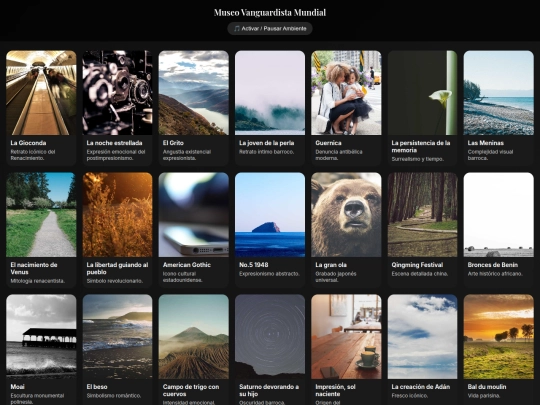The height and width of the screenshot is (405, 540).
Task: Click the Las Meninas title text
Action: 486,143
